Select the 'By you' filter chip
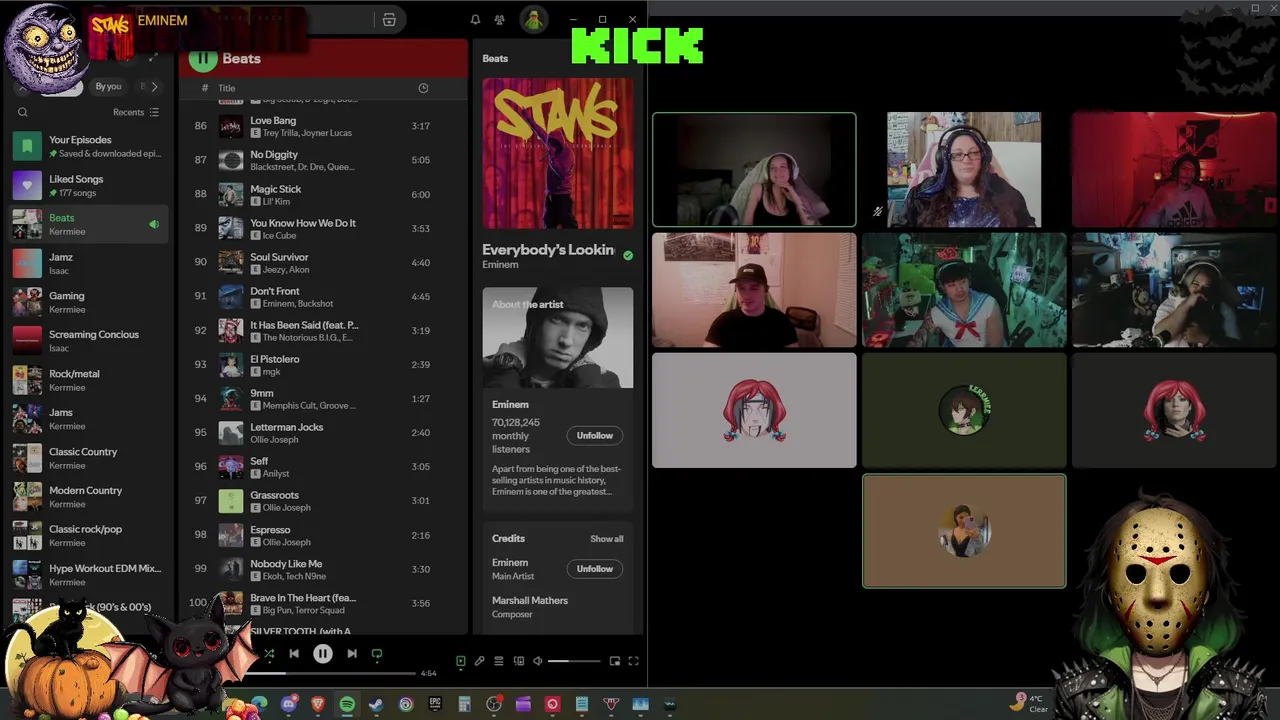1280x720 pixels. [x=108, y=87]
